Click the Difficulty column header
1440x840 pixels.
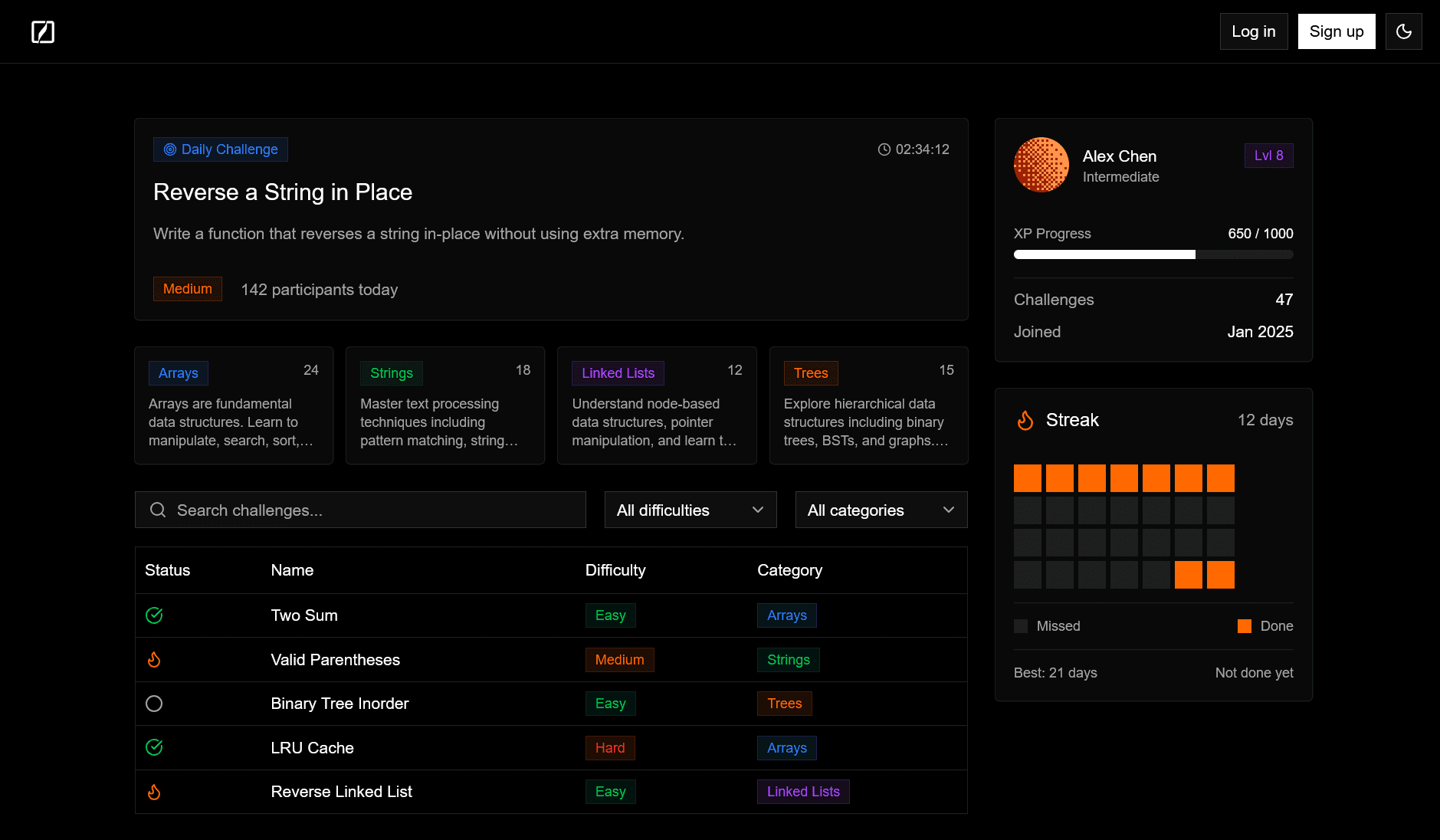point(615,570)
